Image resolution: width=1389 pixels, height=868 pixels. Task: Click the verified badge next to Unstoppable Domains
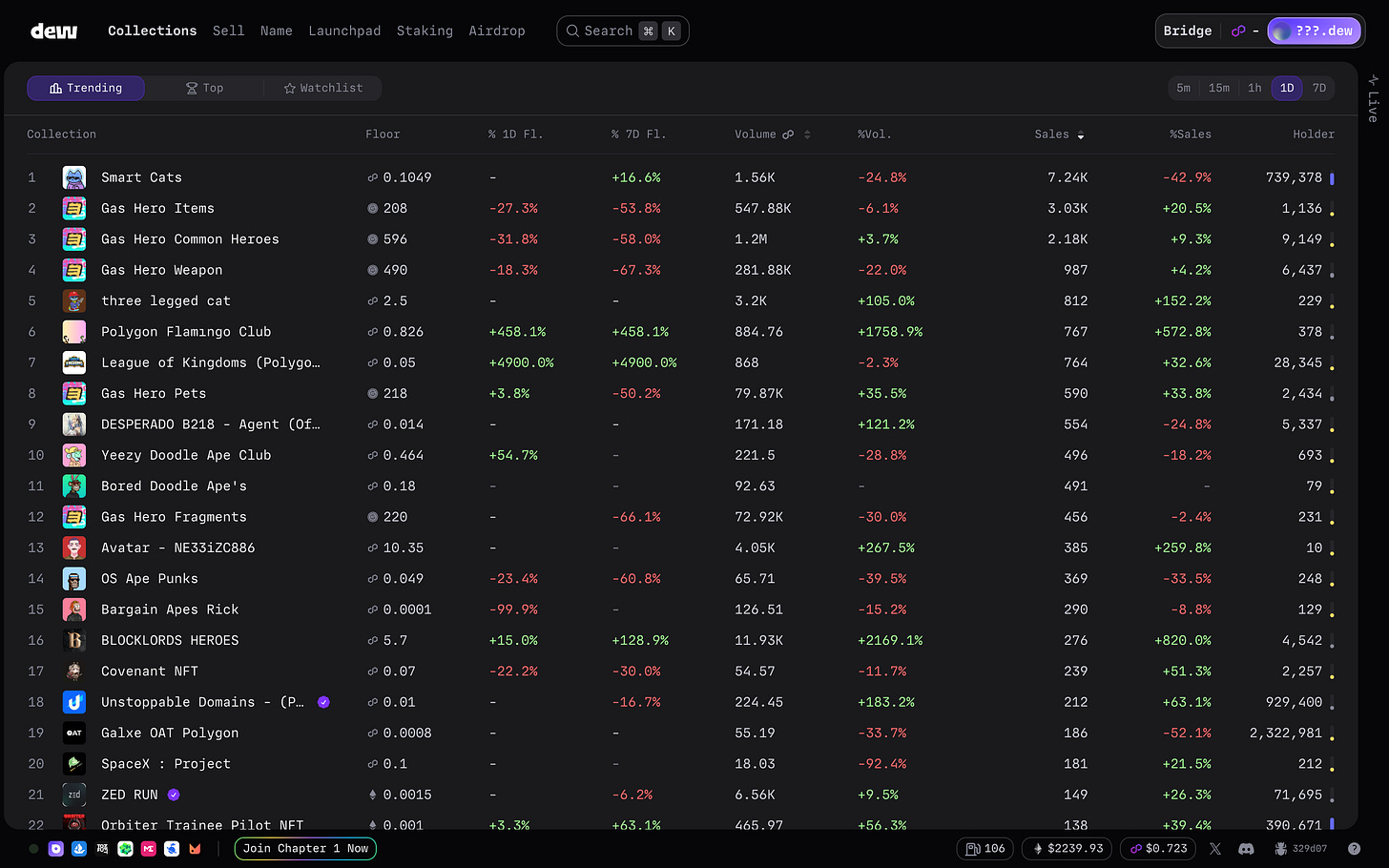[323, 702]
